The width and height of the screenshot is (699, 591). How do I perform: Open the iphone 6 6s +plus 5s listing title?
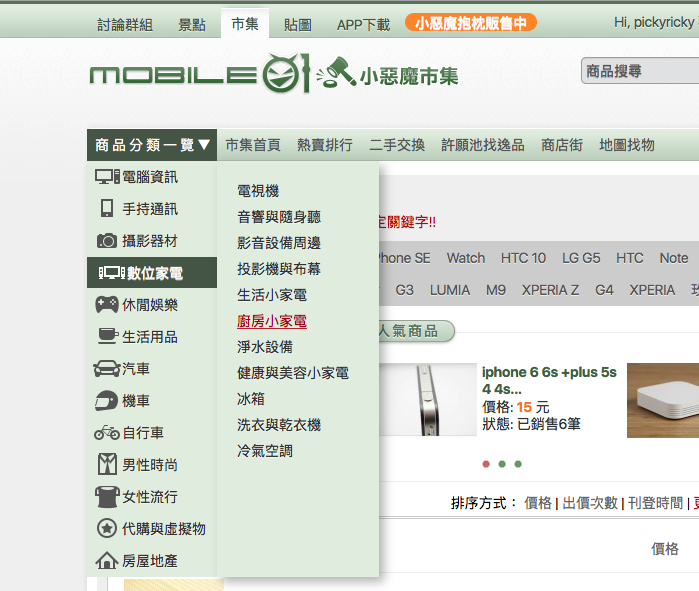[549, 380]
